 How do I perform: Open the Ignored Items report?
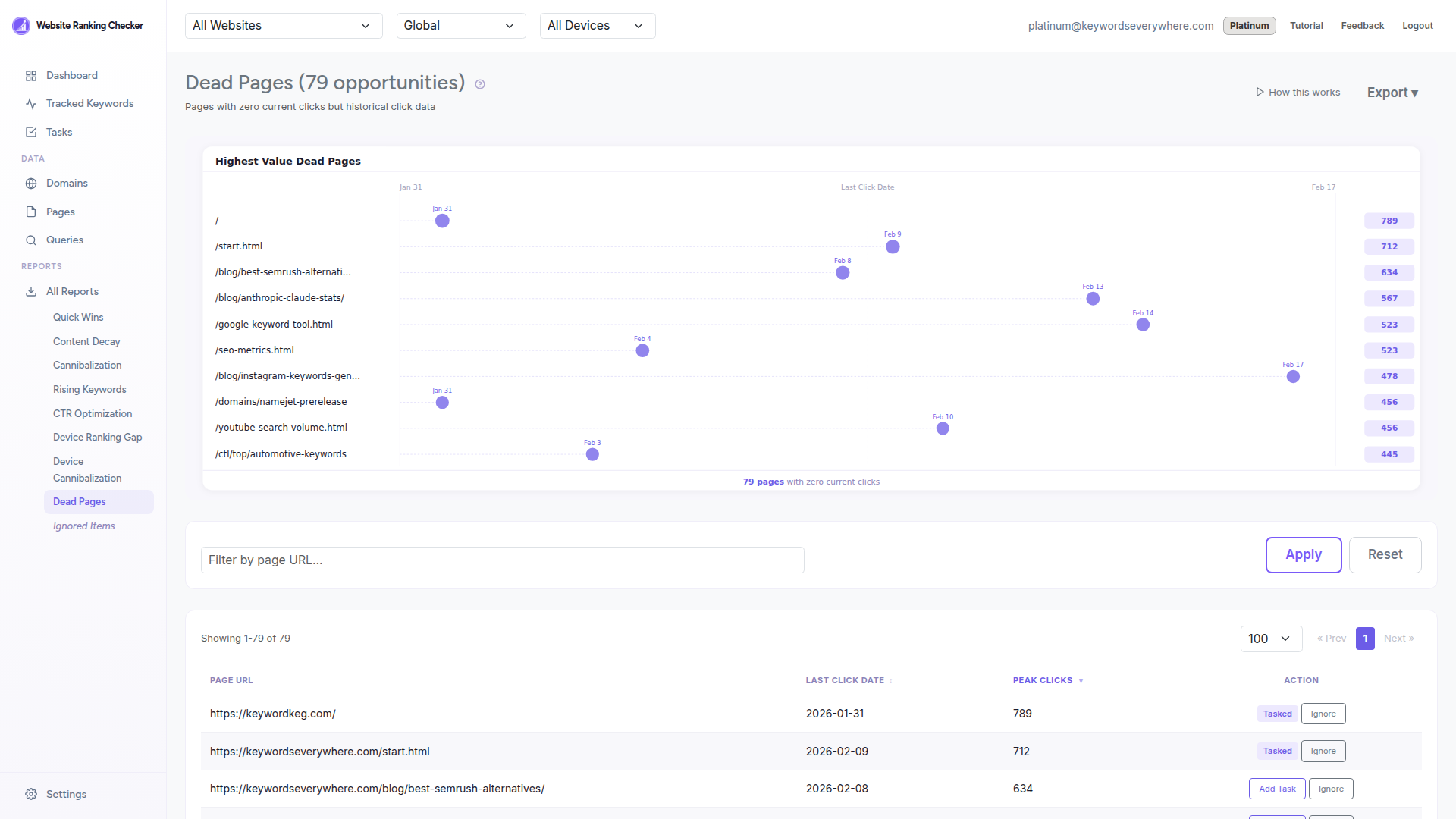click(84, 526)
